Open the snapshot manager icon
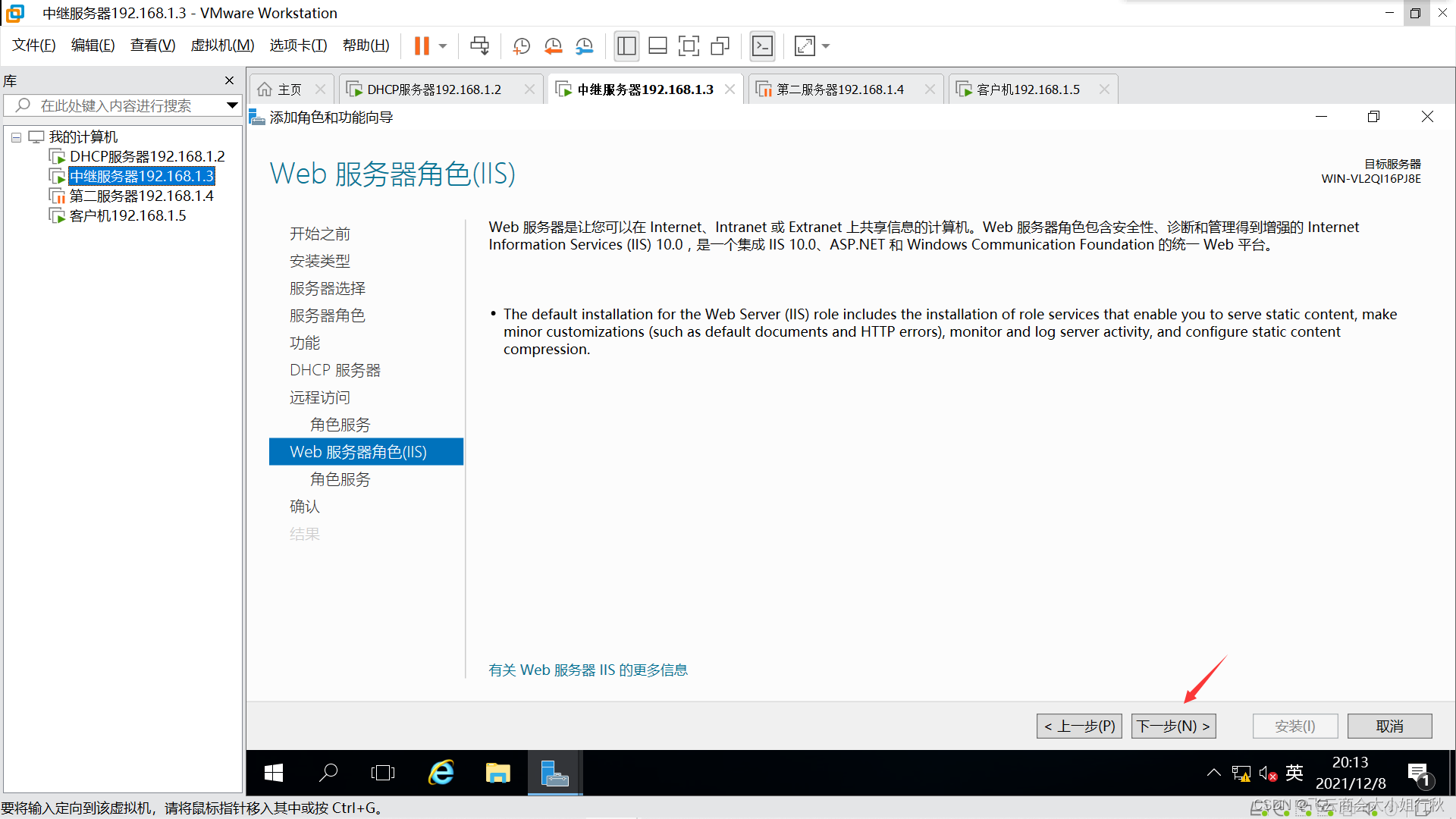 click(584, 46)
